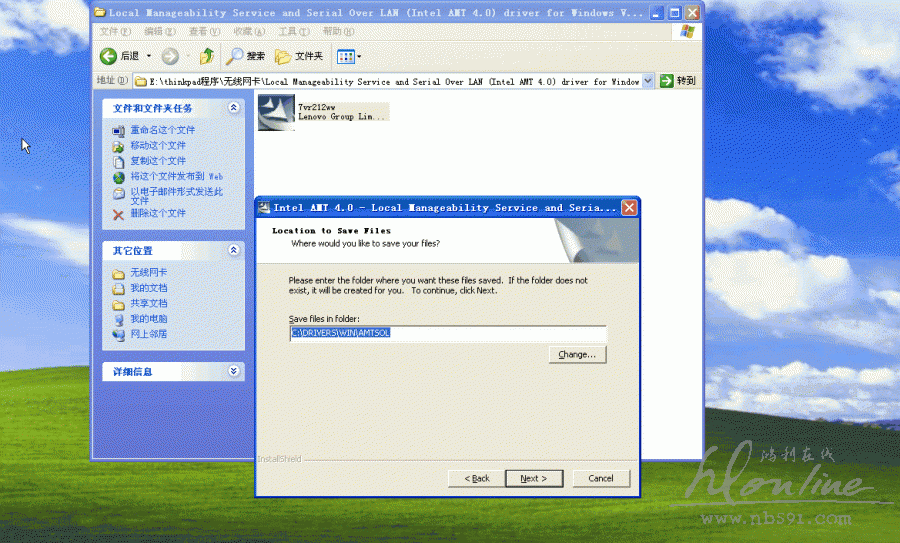Click the 我的文档 folder icon

pos(118,289)
